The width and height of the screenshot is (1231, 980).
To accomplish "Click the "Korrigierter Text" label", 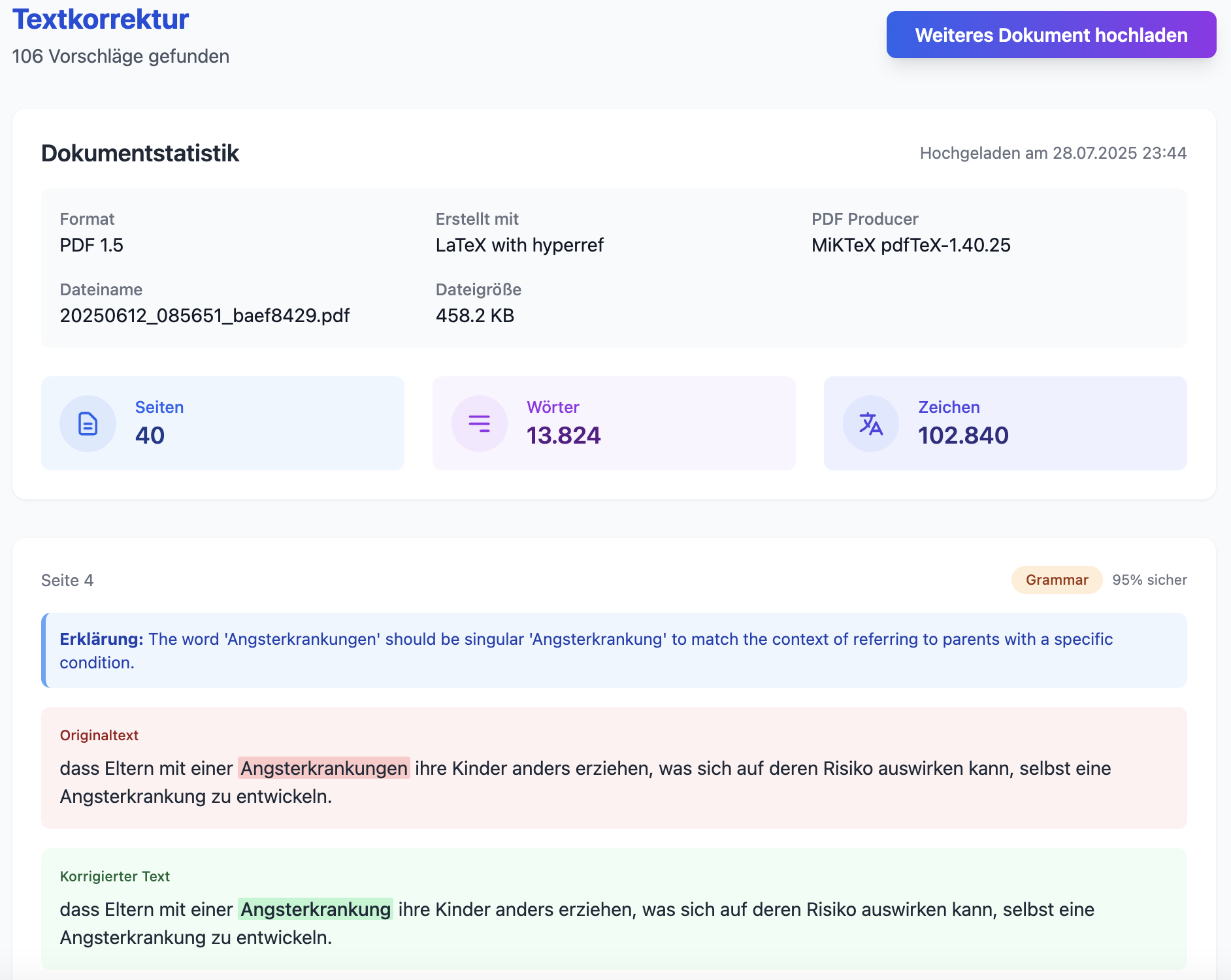I will click(x=115, y=876).
